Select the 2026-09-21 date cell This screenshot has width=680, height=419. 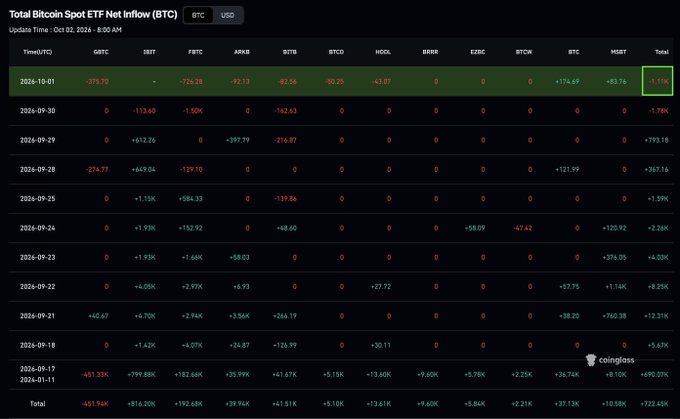[38, 316]
